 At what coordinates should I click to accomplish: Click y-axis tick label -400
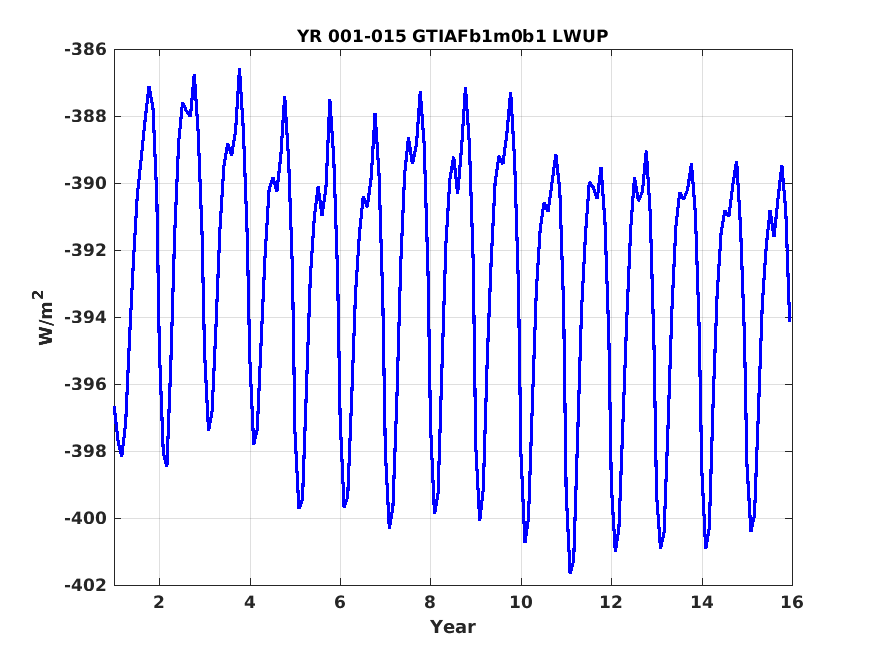pyautogui.click(x=85, y=518)
